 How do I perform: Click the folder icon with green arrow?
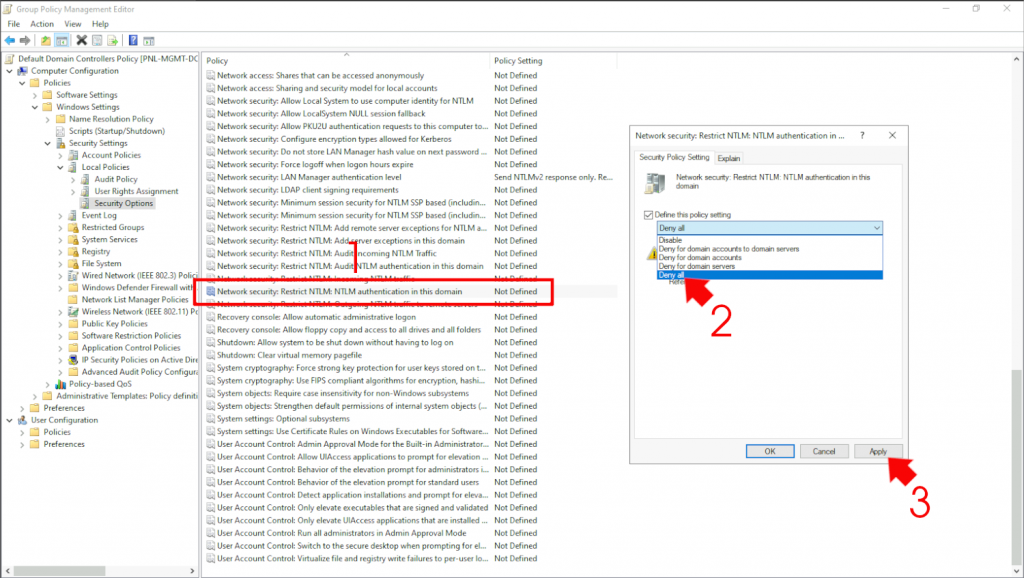point(45,40)
